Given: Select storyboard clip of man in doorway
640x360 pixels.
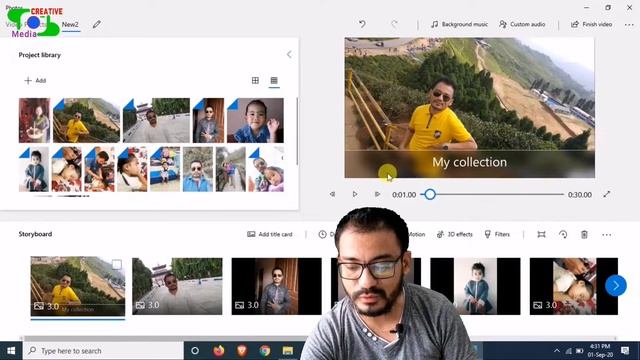Looking at the screenshot, I should click(276, 286).
